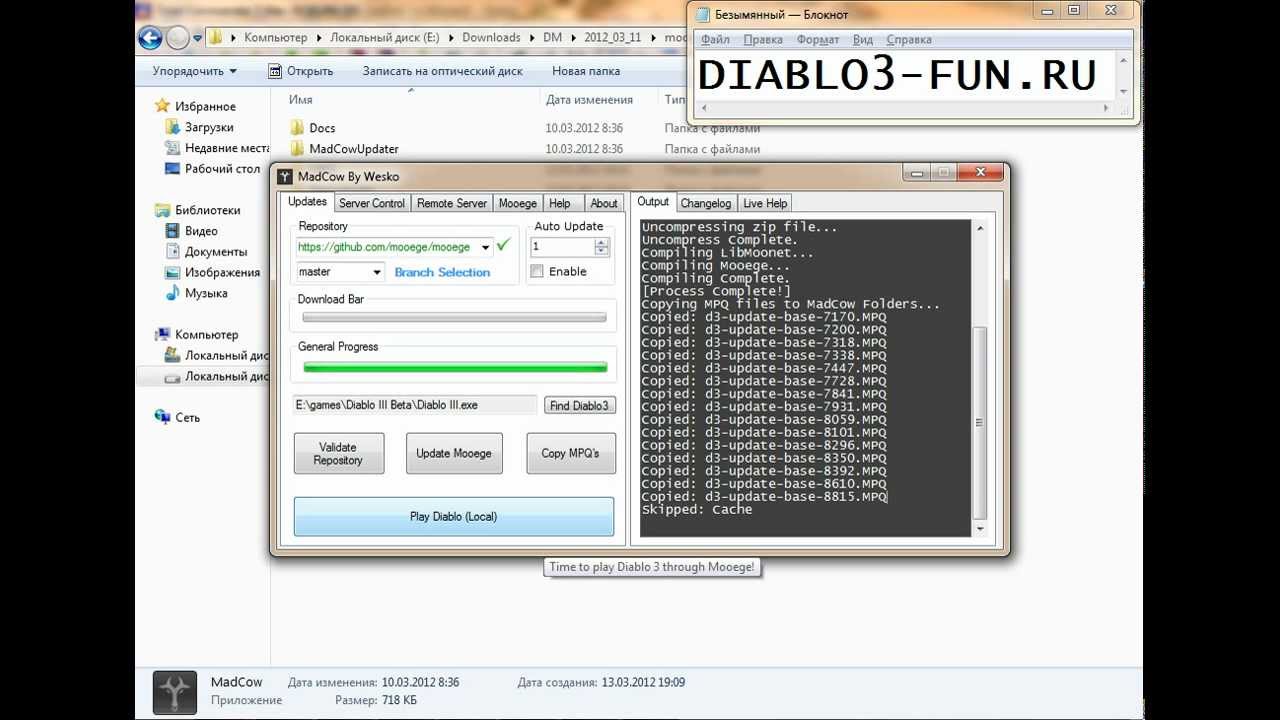The height and width of the screenshot is (720, 1280).
Task: Sort by Дата изменения column header
Action: pyautogui.click(x=589, y=100)
